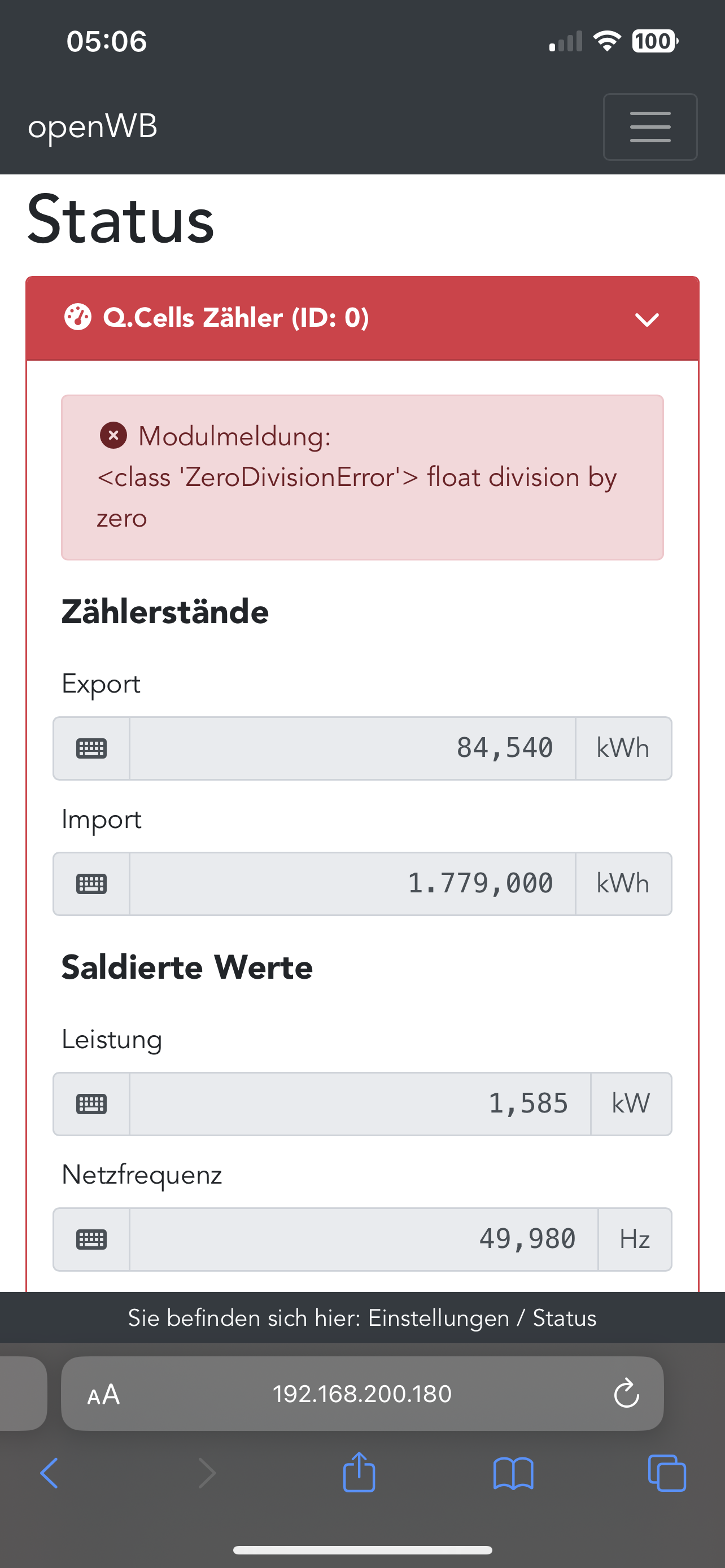Select the Netzfrequenz value field 49,980
This screenshot has height=1568, width=725.
coord(363,1239)
